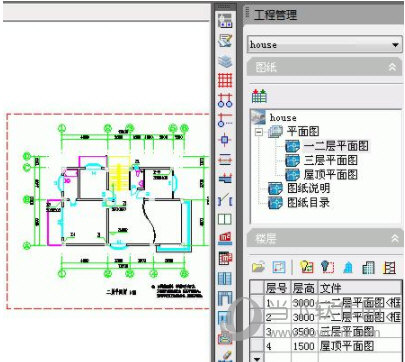This screenshot has height=362, width=405.
Task: Click the blue frame selection icon in floor toolbar
Action: tap(279, 267)
